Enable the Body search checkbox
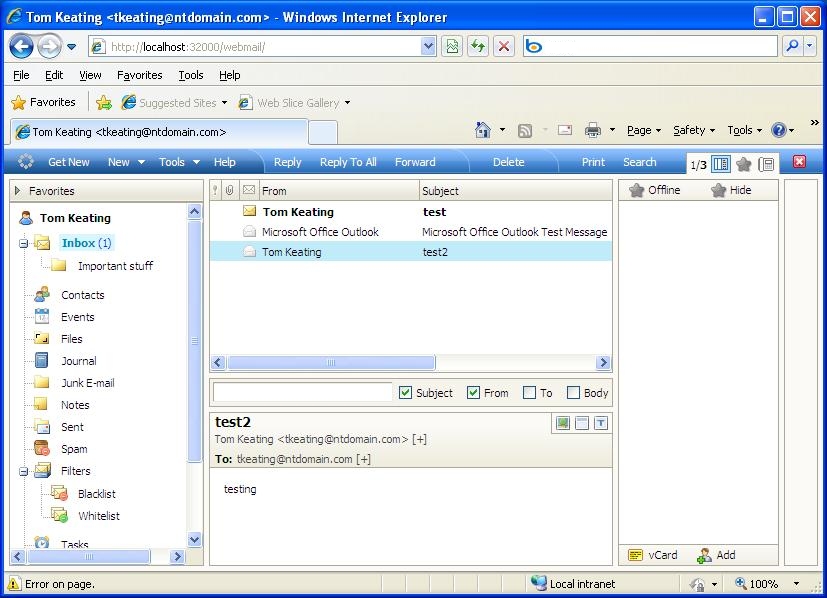The image size is (827, 598). (x=573, y=393)
